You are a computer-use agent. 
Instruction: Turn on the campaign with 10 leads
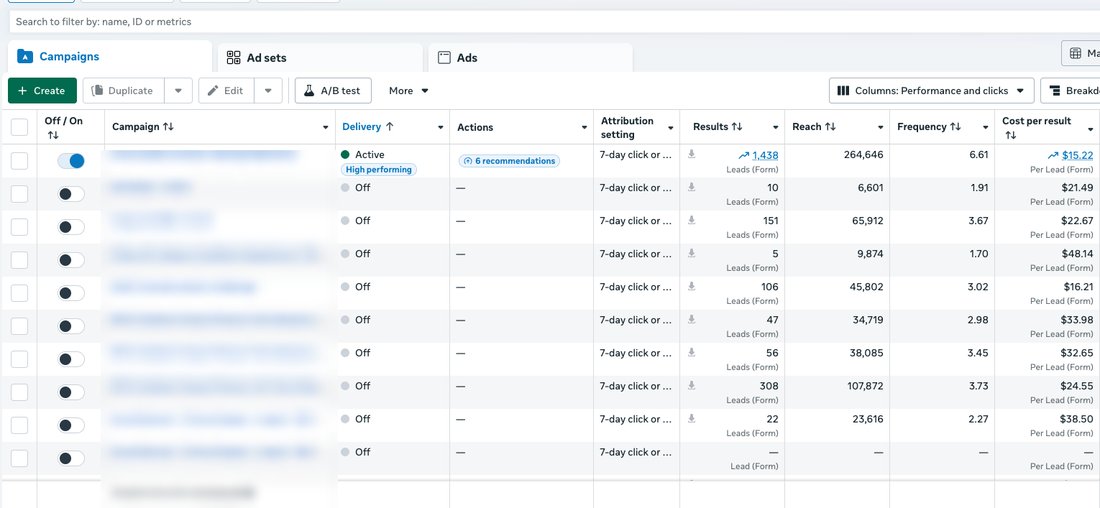click(71, 194)
